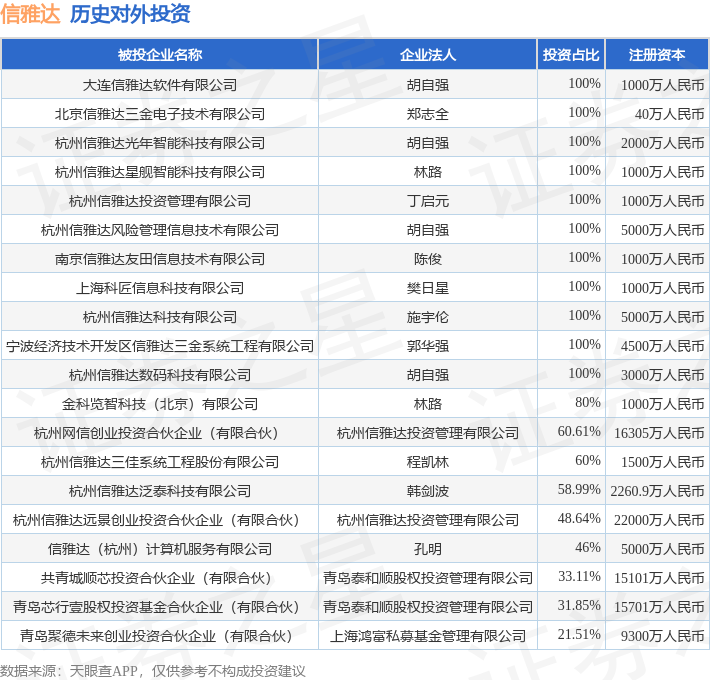
Task: Click legal person 程凯林
Action: pos(427,462)
